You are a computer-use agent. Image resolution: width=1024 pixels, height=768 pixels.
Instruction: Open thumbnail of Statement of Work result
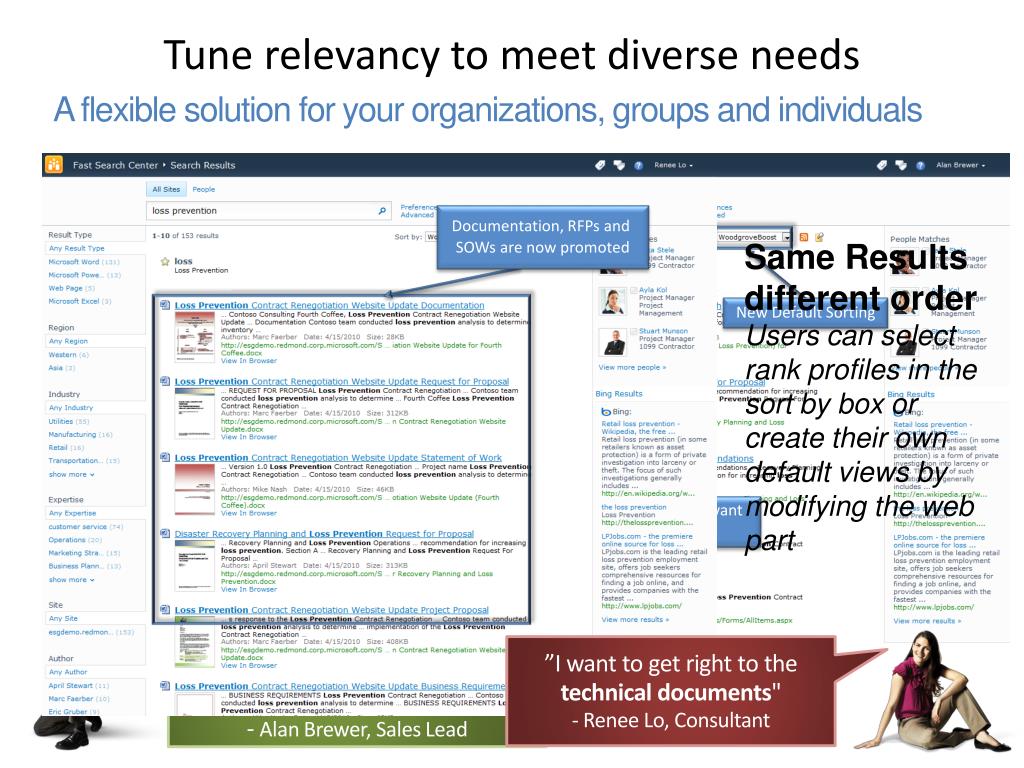tap(195, 490)
